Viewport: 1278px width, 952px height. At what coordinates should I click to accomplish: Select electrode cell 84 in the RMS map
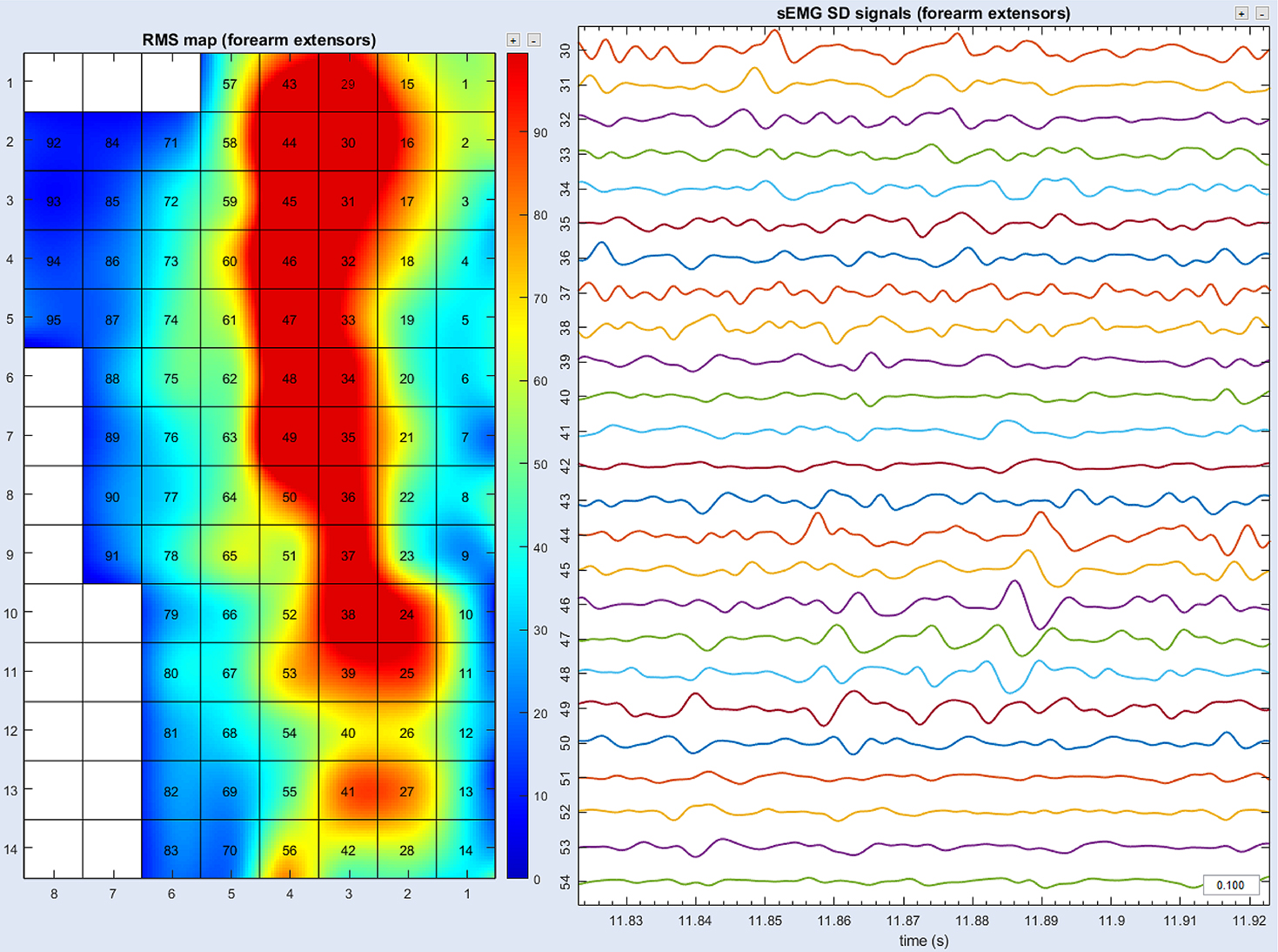pyautogui.click(x=112, y=142)
